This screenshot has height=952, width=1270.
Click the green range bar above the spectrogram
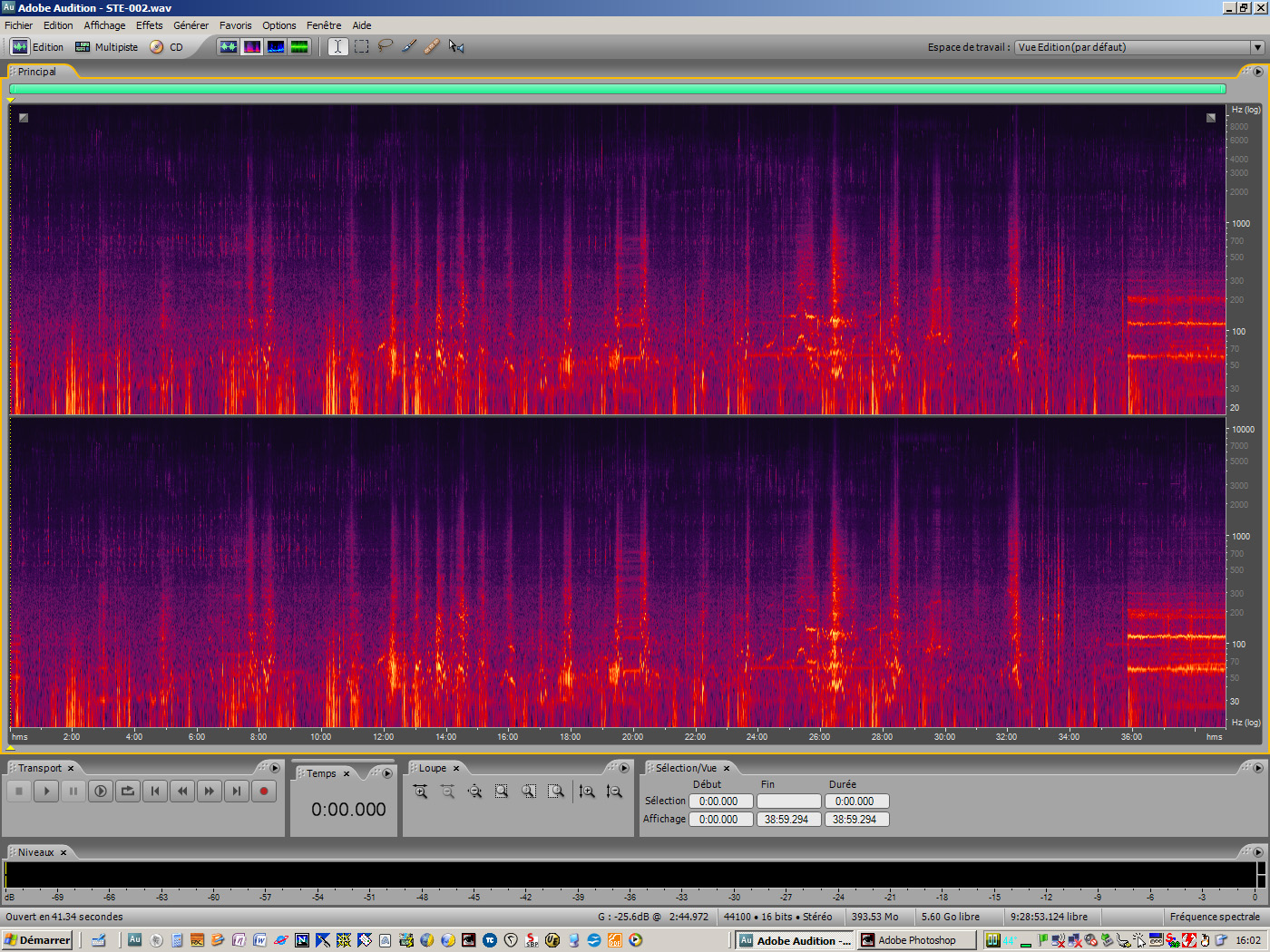pos(617,89)
